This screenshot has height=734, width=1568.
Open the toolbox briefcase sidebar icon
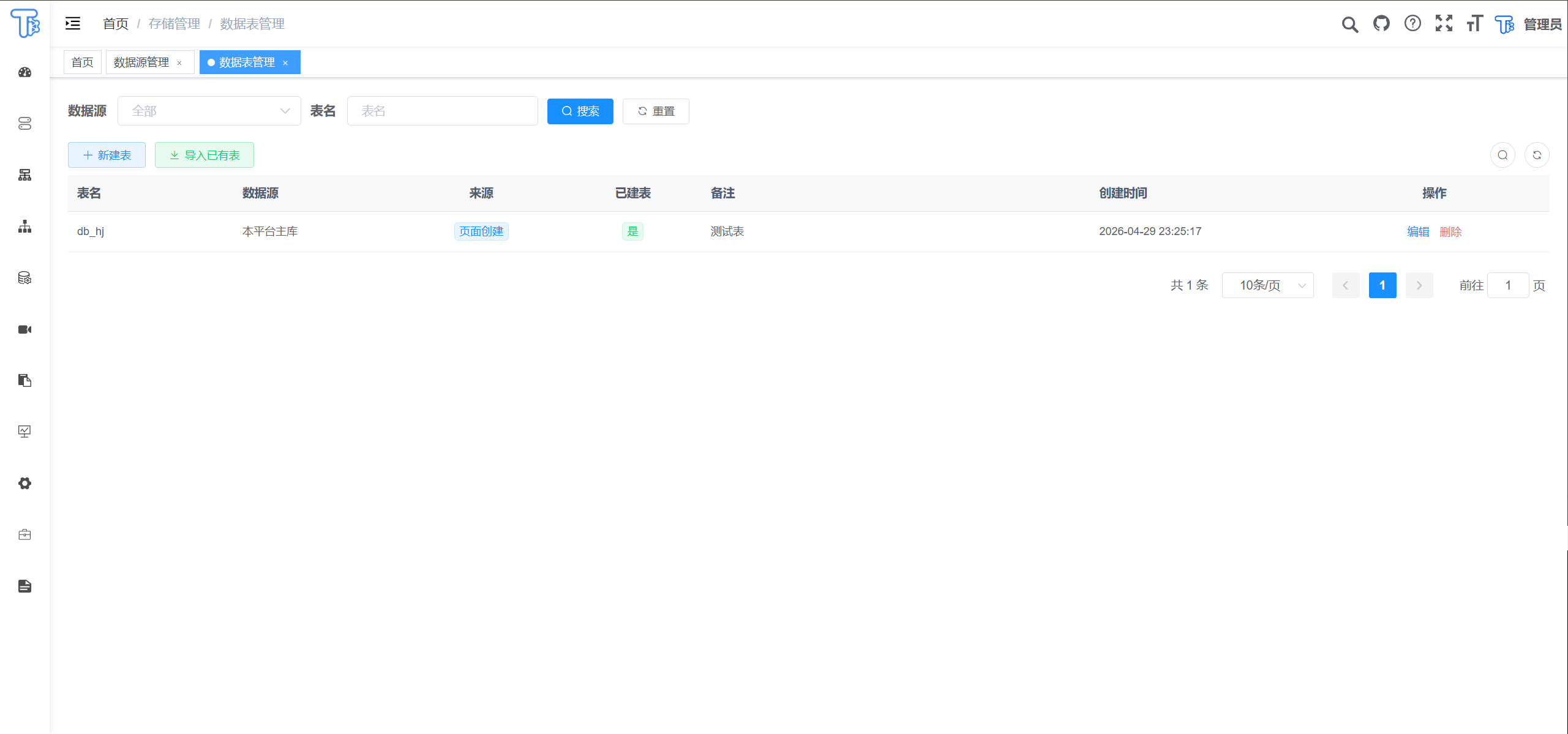[24, 535]
